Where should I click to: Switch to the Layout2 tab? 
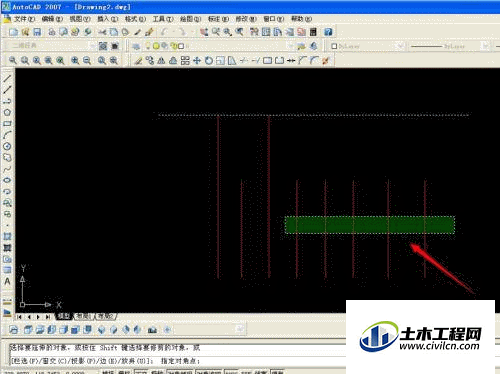106,316
